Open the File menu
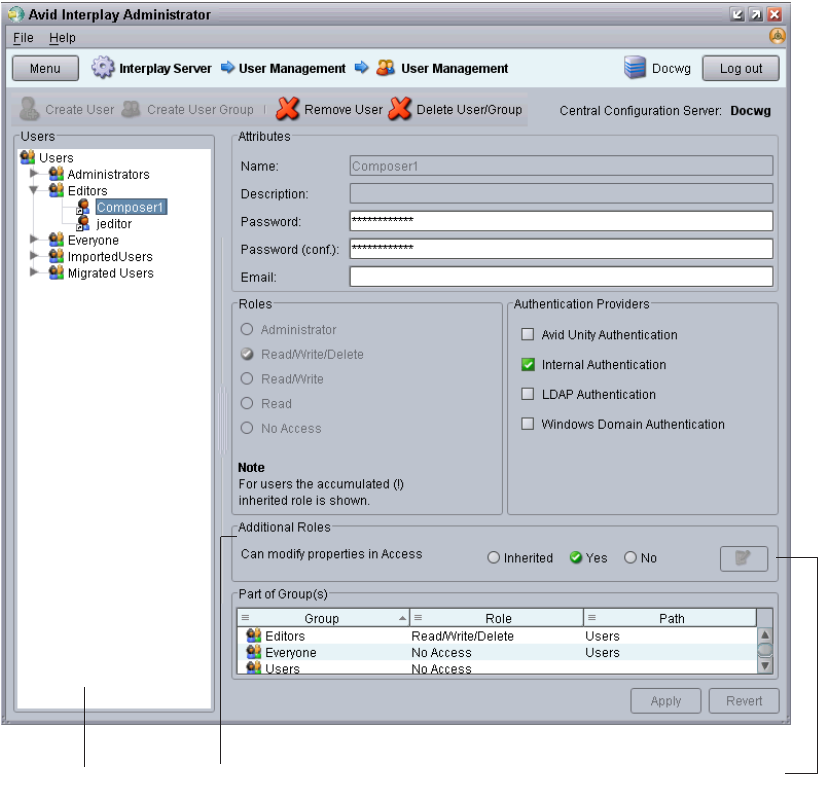Viewport: 828px width, 788px height. 23,37
